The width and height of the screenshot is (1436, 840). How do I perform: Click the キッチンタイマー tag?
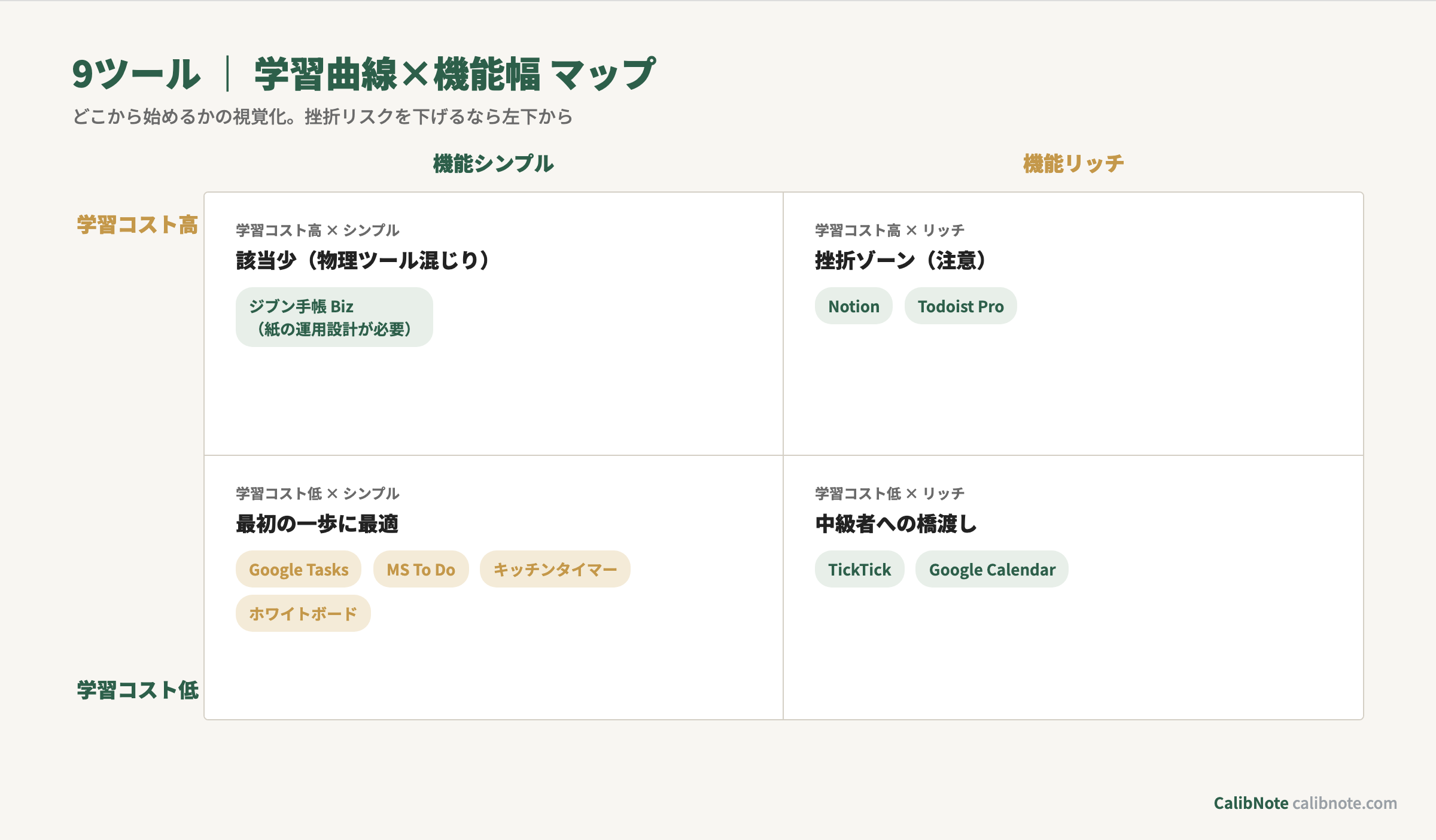tap(555, 569)
